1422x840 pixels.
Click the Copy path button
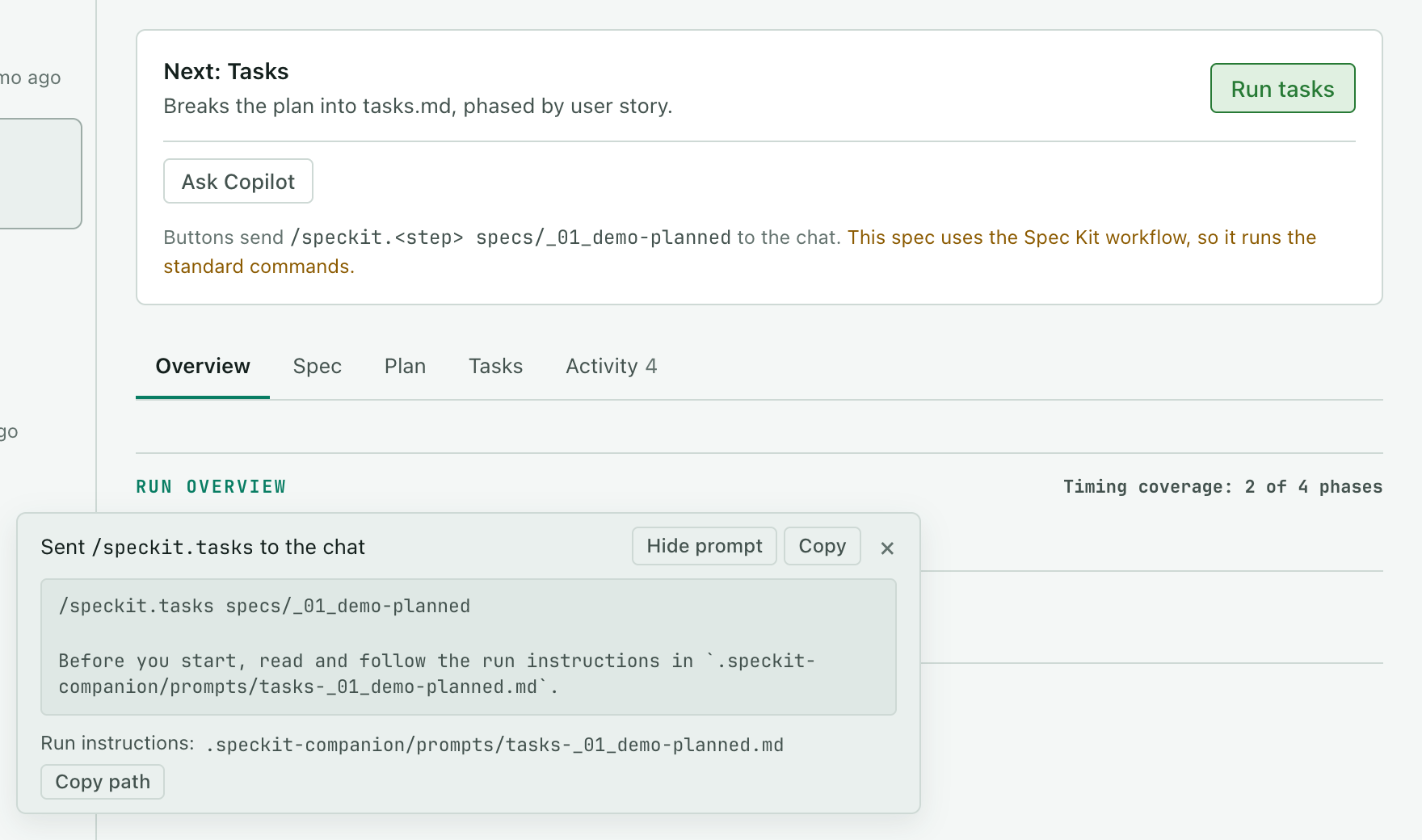coord(103,782)
